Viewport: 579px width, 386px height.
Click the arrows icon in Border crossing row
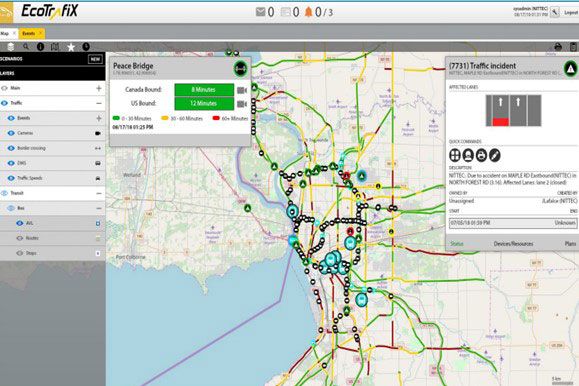98,148
